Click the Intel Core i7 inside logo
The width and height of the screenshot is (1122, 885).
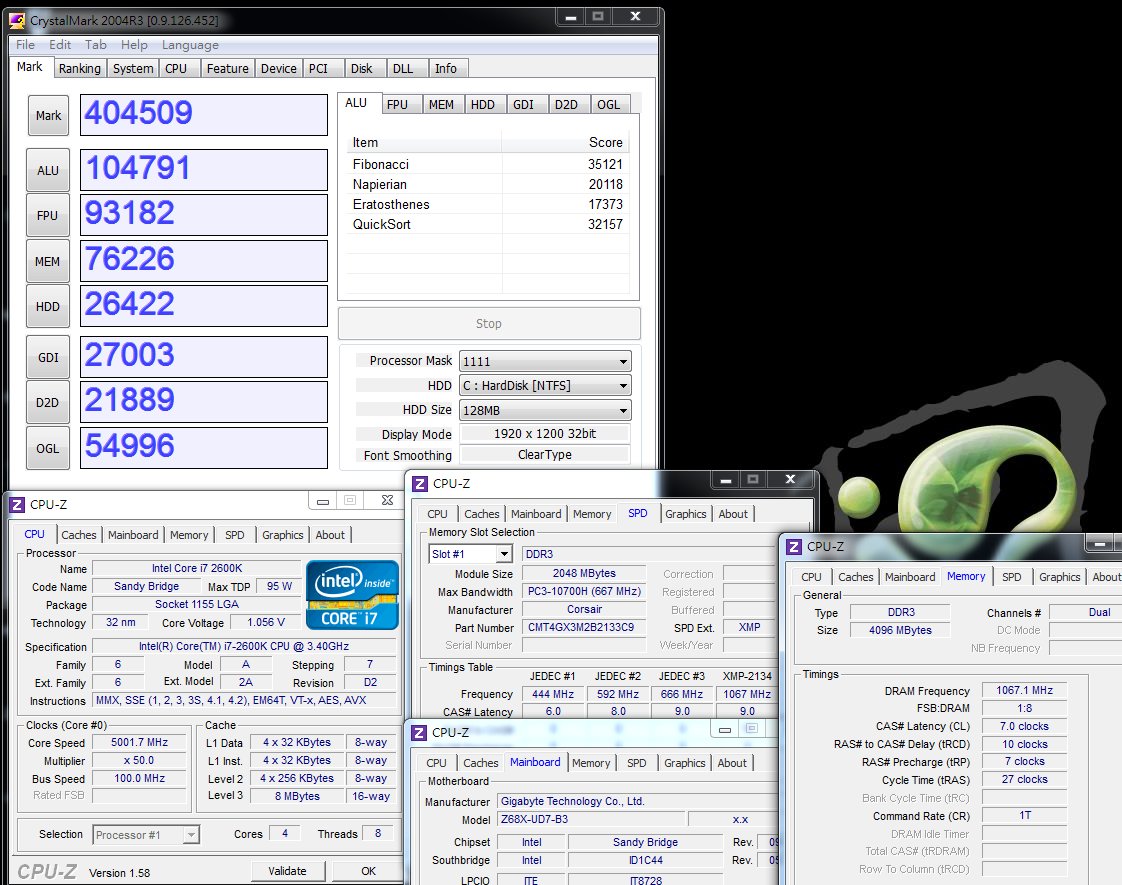click(352, 595)
